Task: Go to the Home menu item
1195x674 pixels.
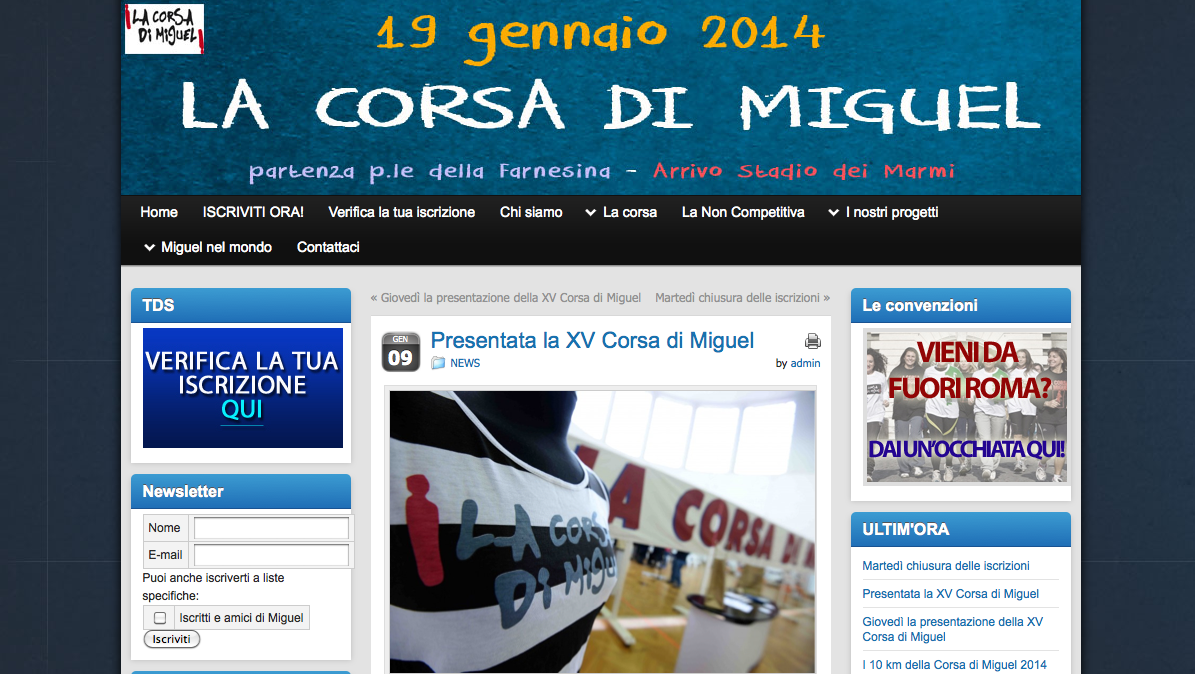Action: pos(159,212)
